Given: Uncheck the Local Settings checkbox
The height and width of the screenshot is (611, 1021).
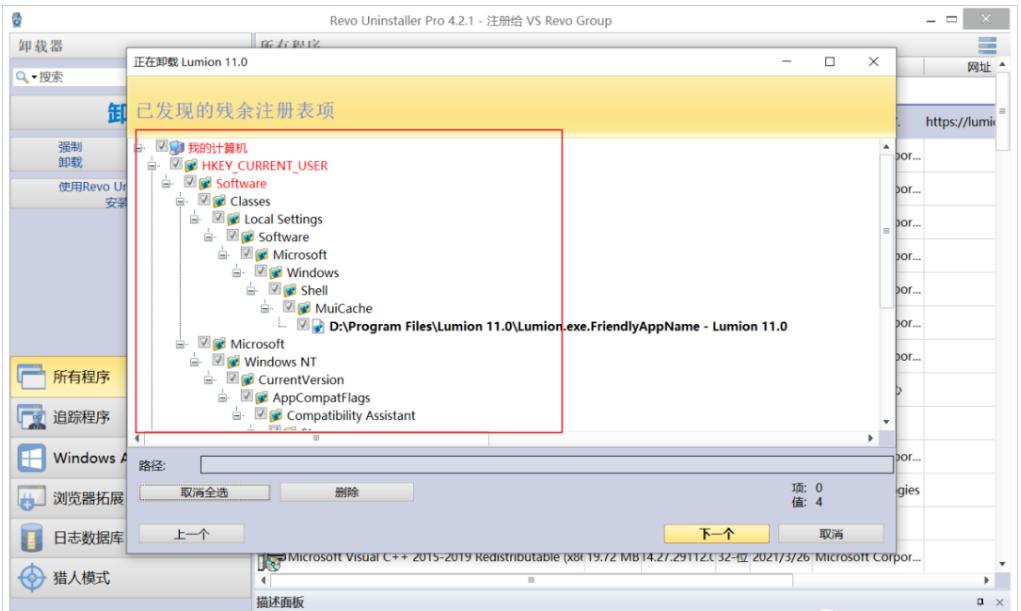Looking at the screenshot, I should point(219,217).
